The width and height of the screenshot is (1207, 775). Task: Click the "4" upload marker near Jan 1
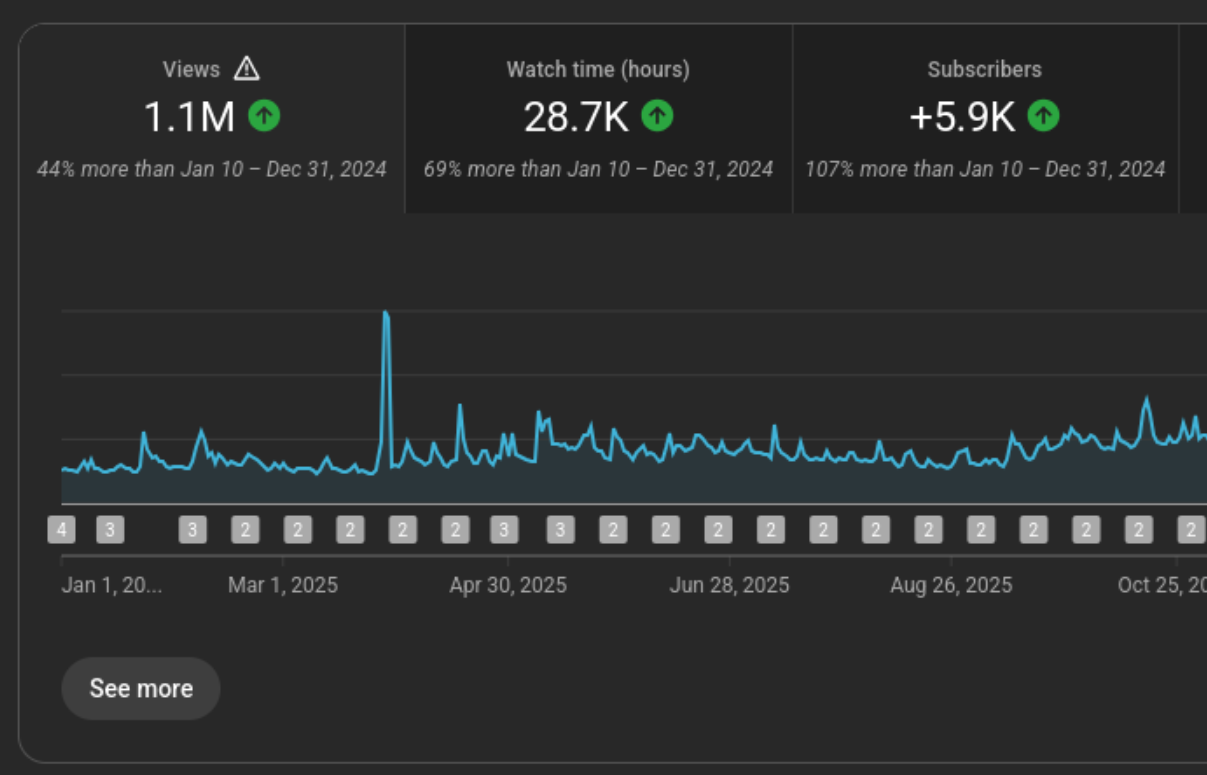62,529
